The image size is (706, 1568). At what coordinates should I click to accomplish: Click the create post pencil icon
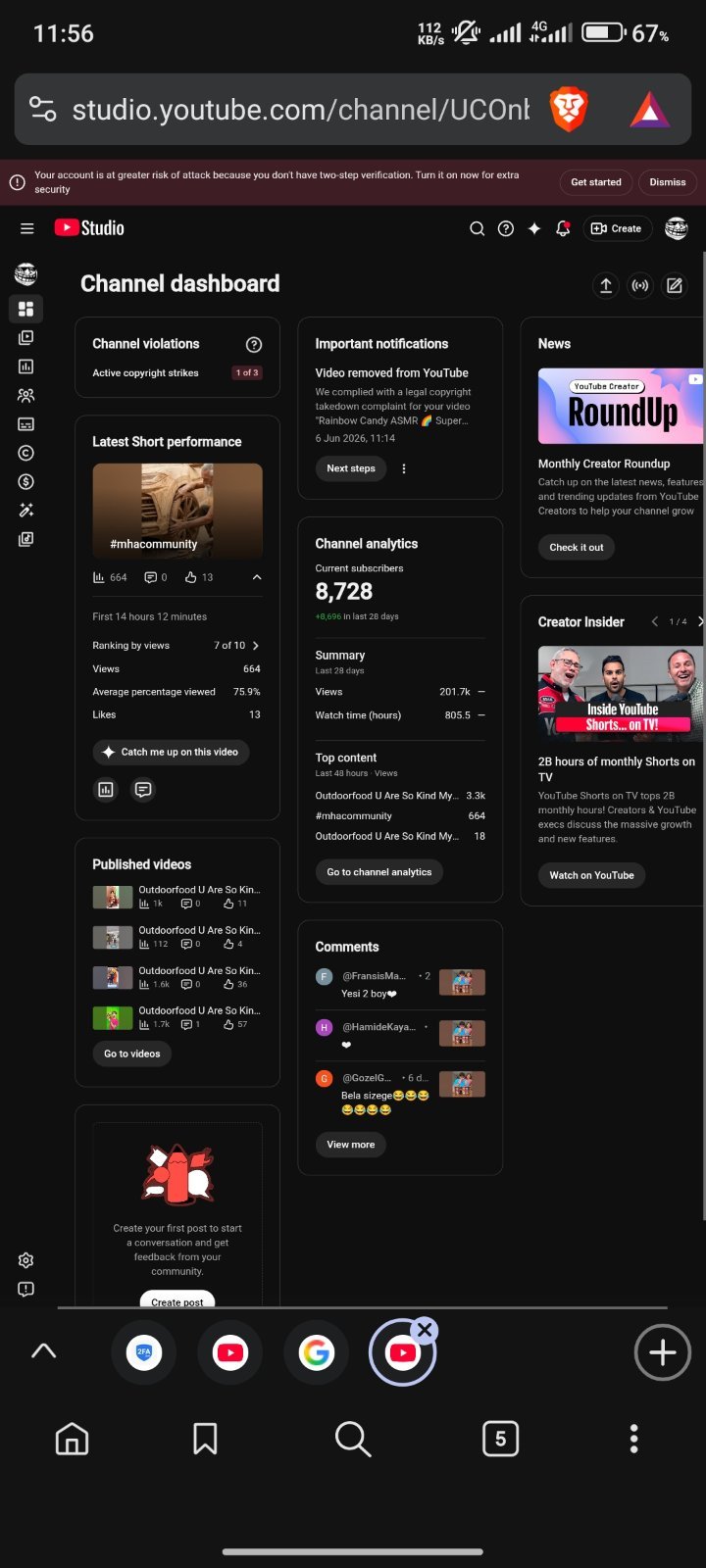click(675, 285)
